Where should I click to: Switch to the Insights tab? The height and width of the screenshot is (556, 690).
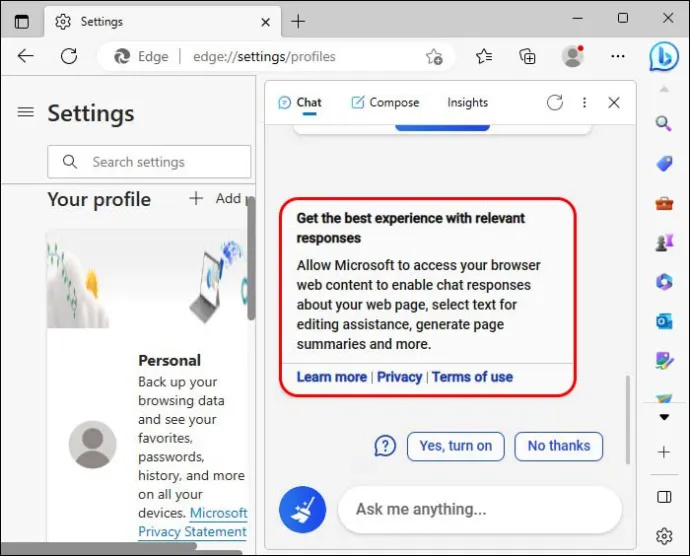point(467,103)
